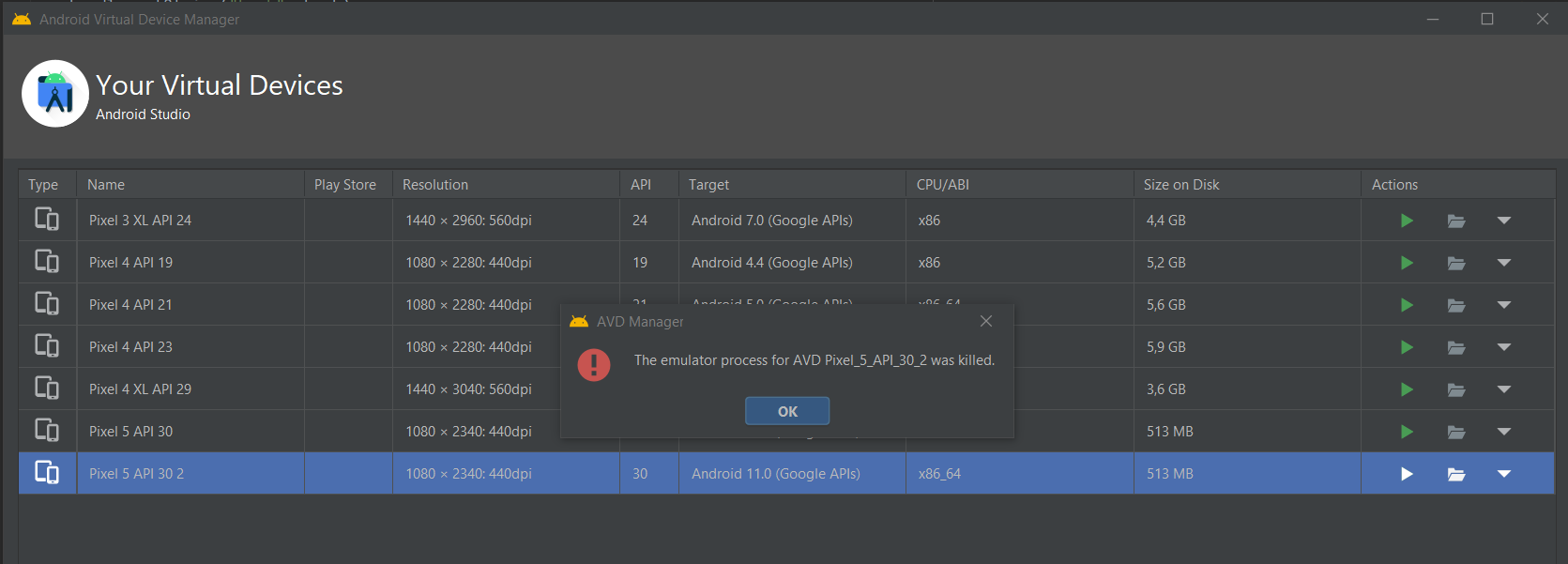1568x564 pixels.
Task: Maximize the Android Virtual Device Manager window
Action: [1487, 19]
